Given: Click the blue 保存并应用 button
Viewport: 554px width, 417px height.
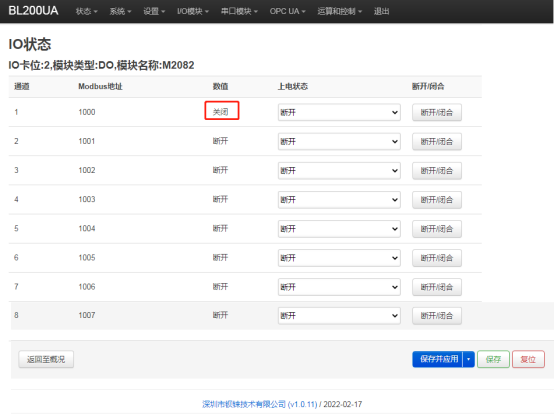Looking at the screenshot, I should tap(437, 359).
